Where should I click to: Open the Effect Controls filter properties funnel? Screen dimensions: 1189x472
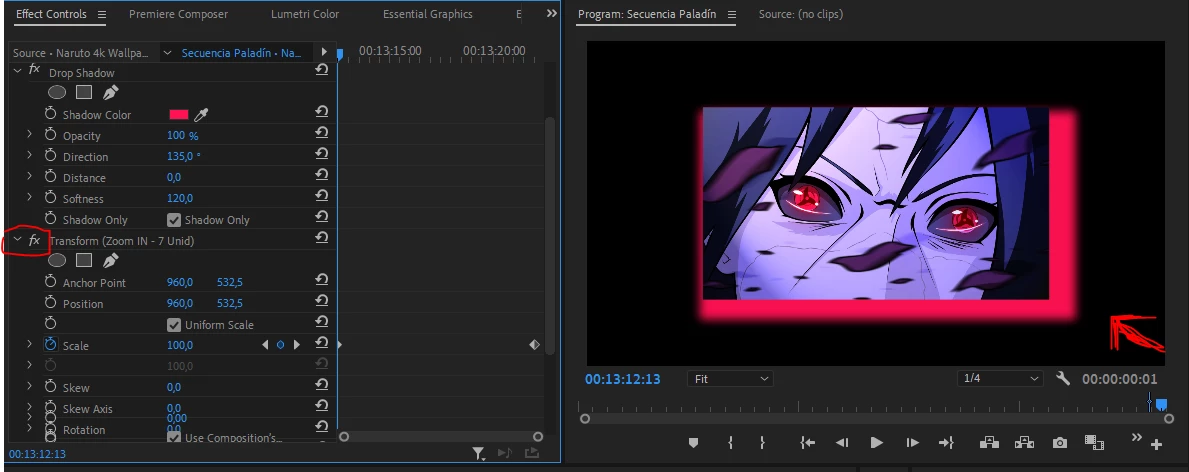tap(478, 453)
